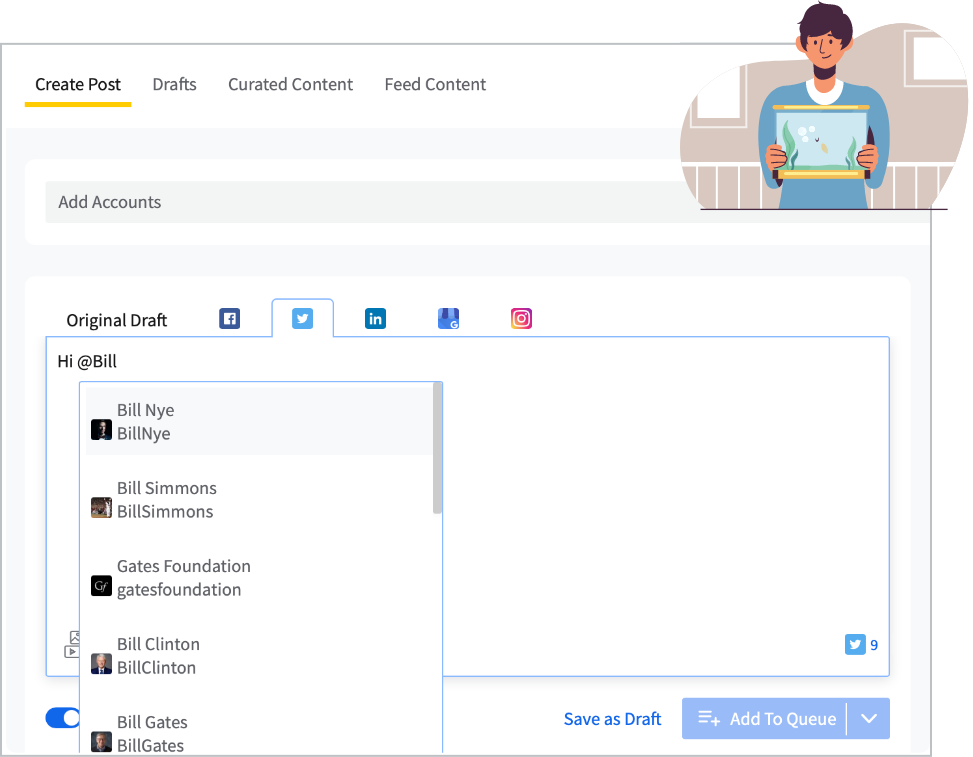Open the Google My Business draft tab

(x=448, y=318)
